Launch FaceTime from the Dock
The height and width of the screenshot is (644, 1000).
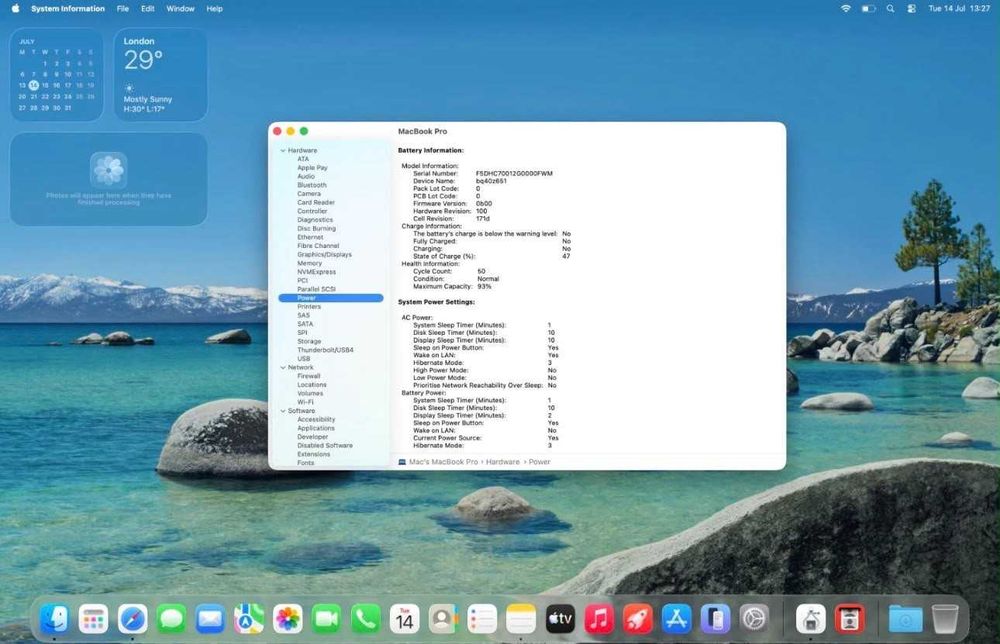327,618
